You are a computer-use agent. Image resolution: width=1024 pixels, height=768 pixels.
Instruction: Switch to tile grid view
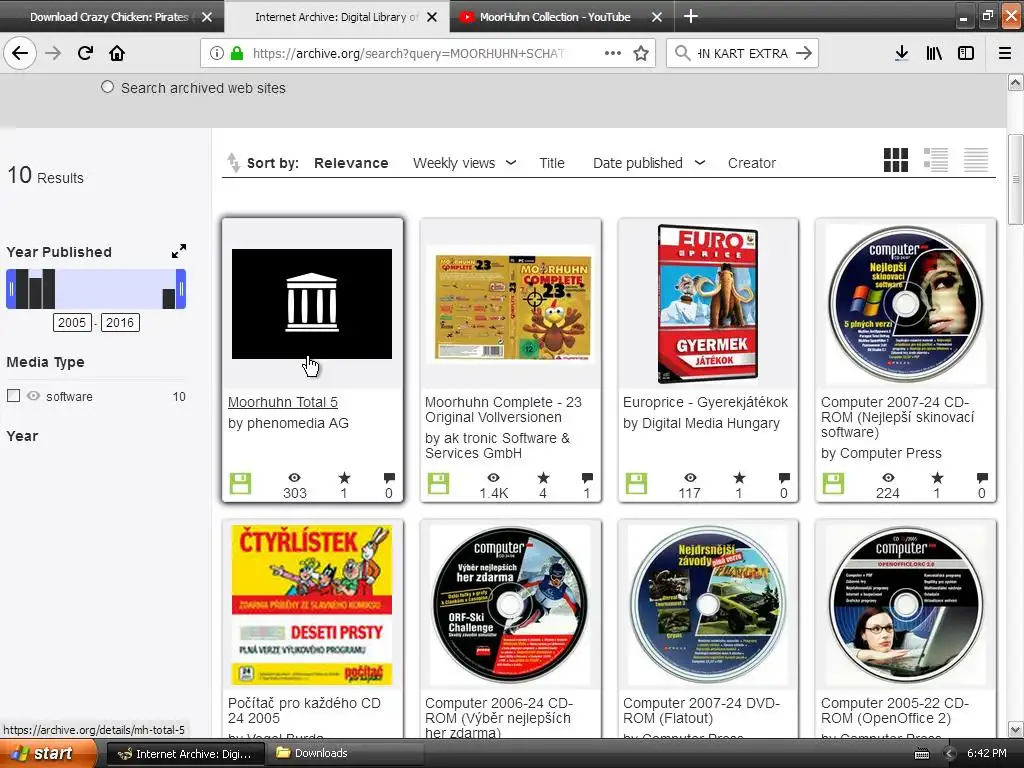pyautogui.click(x=895, y=159)
